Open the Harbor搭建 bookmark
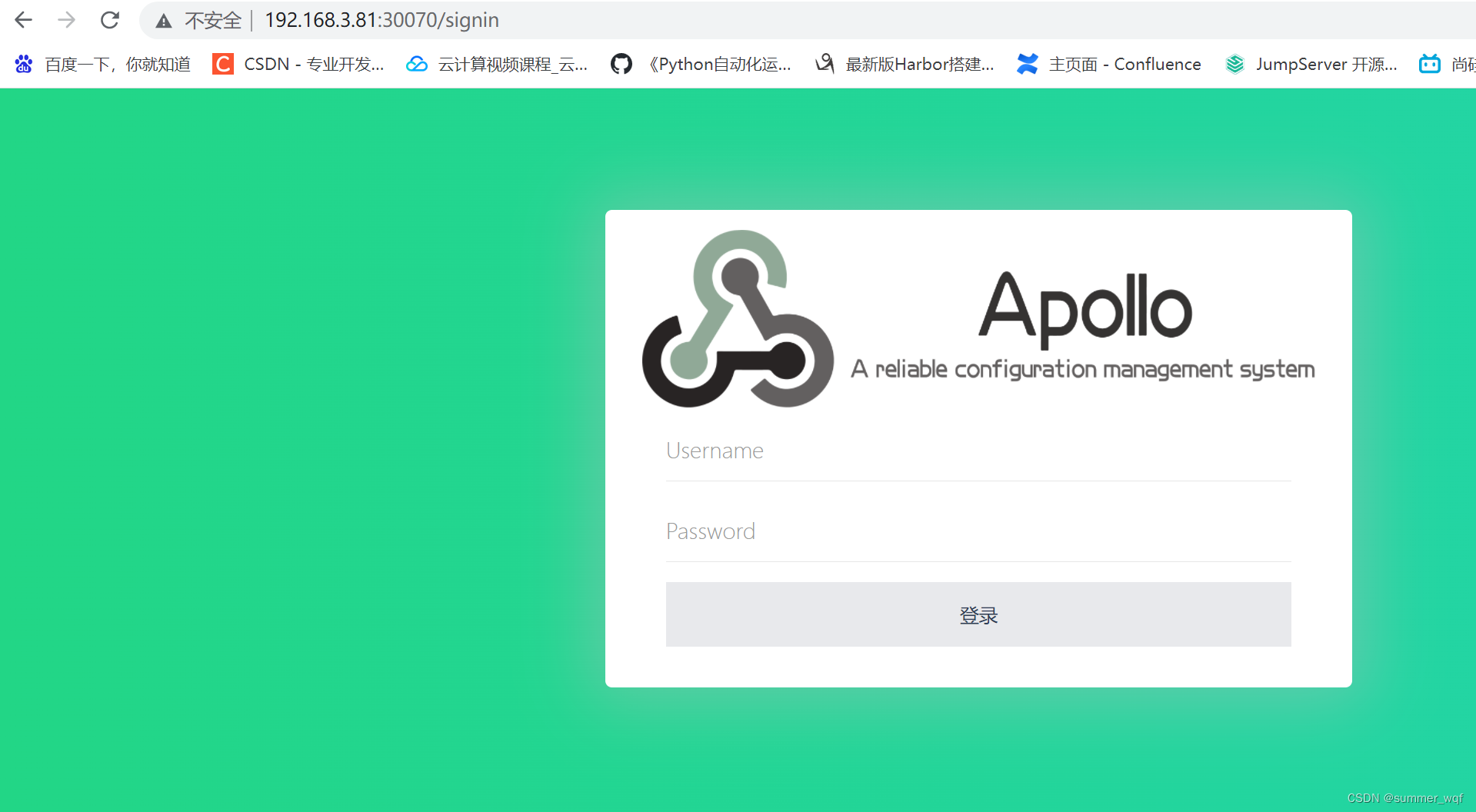The width and height of the screenshot is (1476, 812). tap(904, 64)
